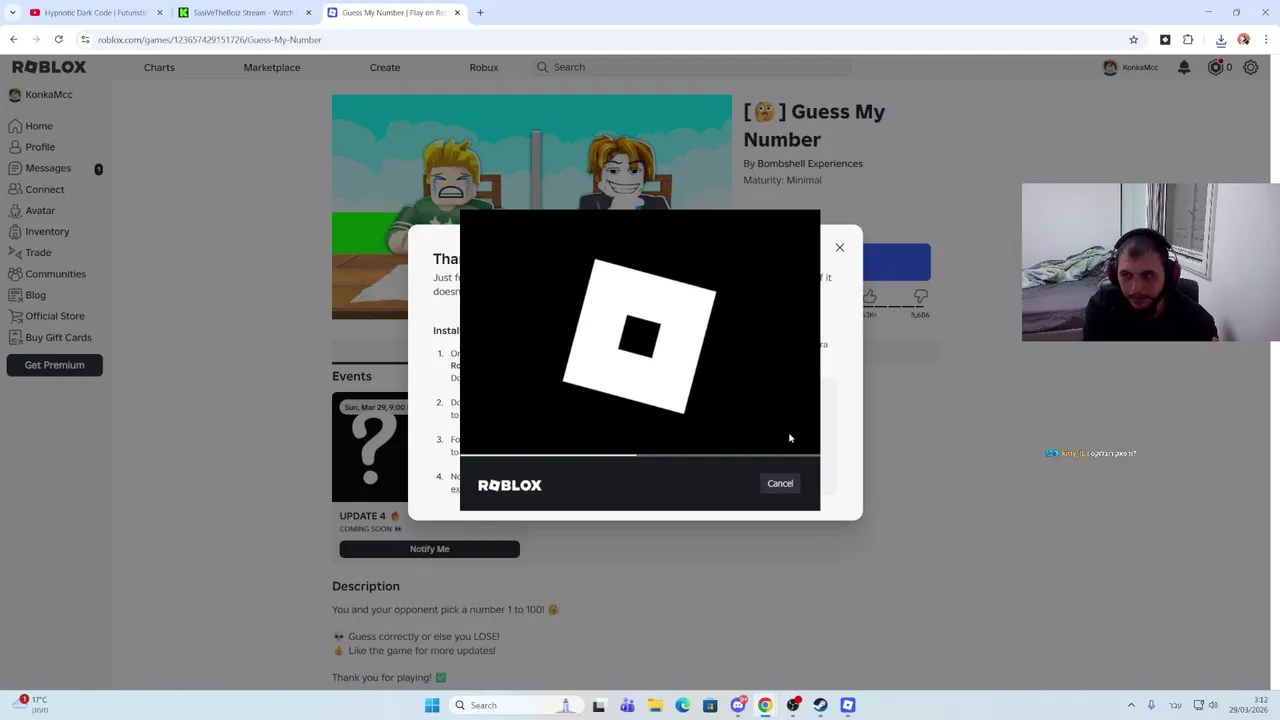Open the Create menu
Image resolution: width=1280 pixels, height=720 pixels.
point(385,67)
